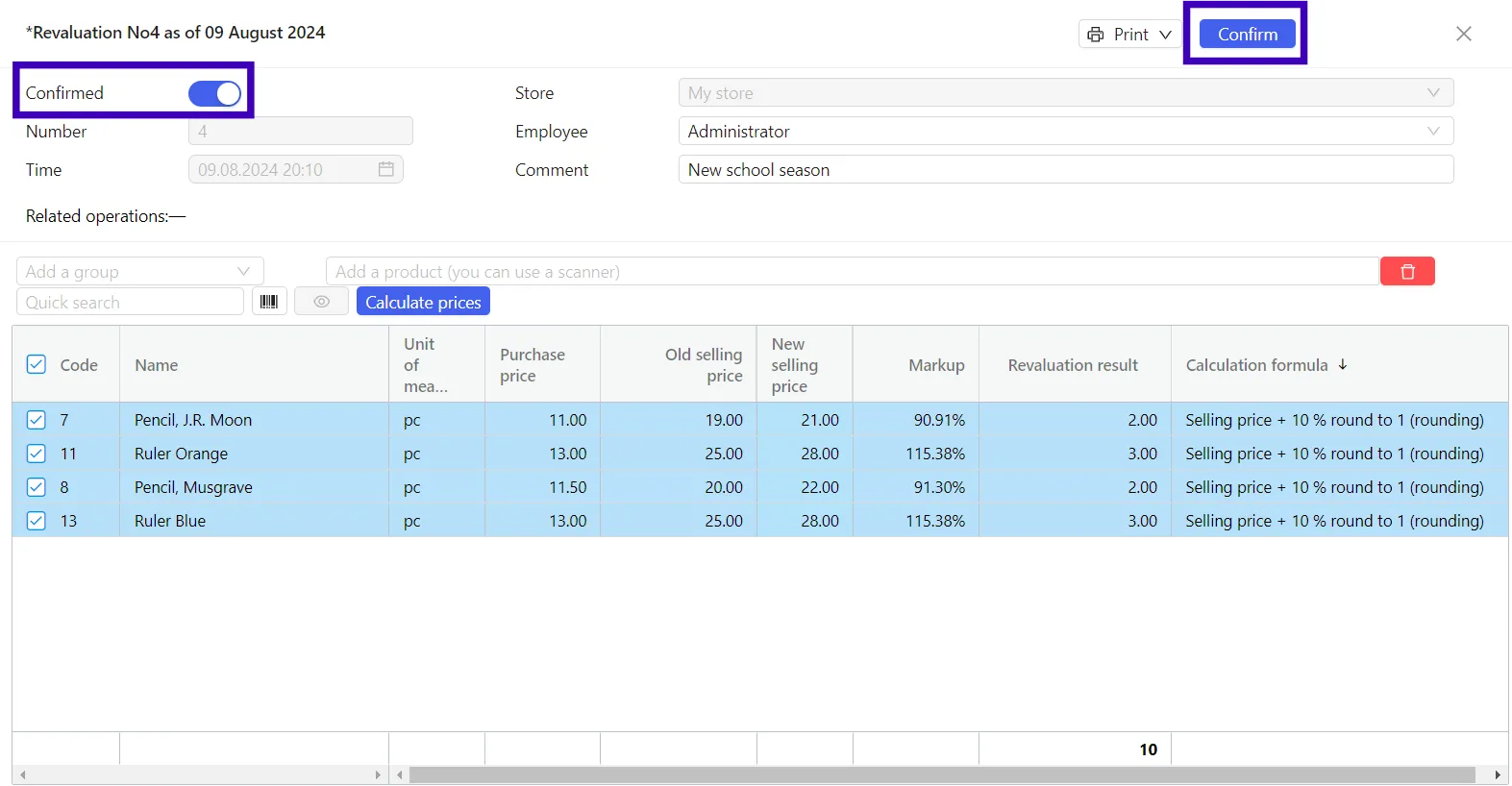Click the Comment input field

1066,170
